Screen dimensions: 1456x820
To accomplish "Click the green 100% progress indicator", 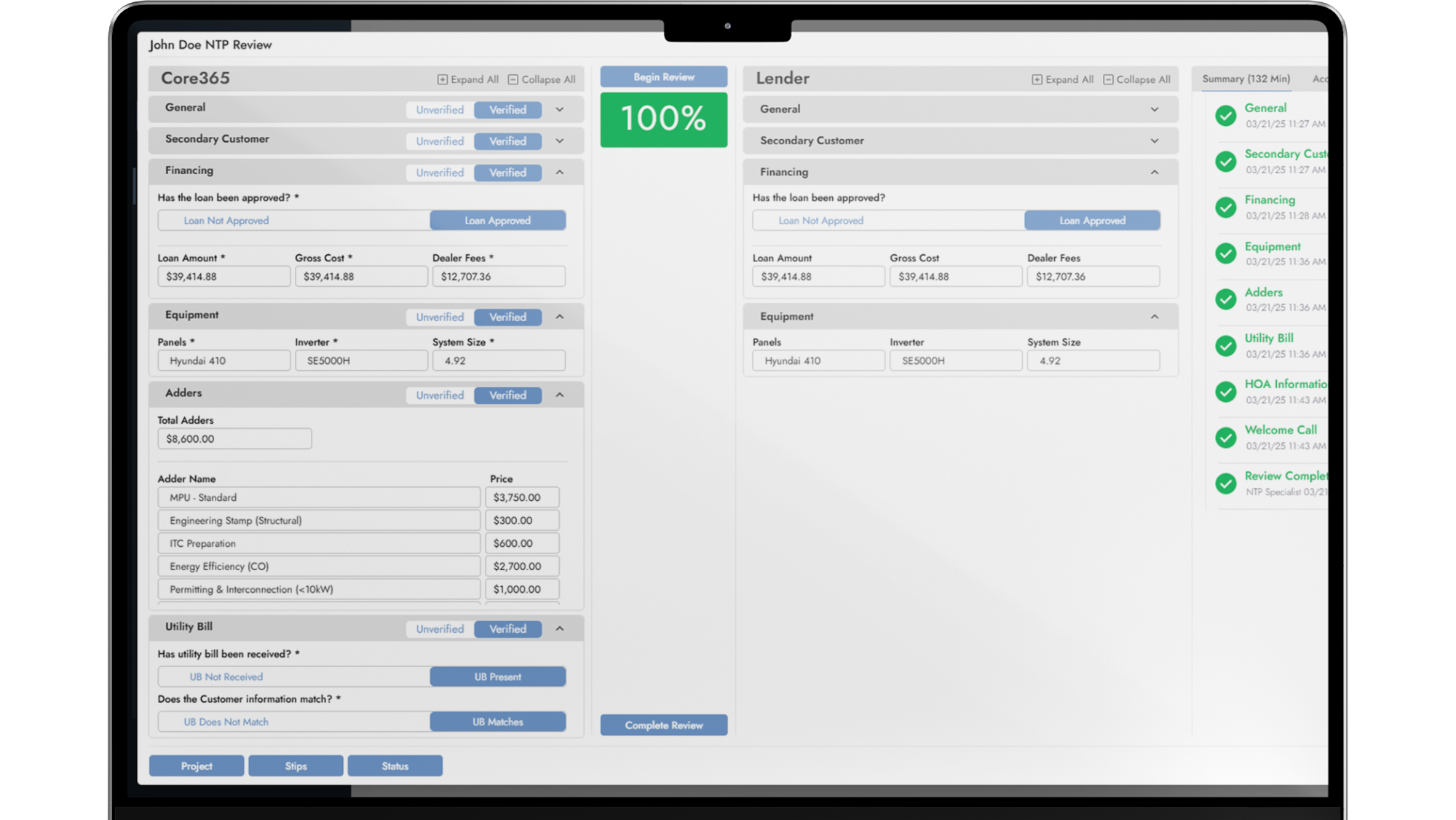I will [663, 119].
